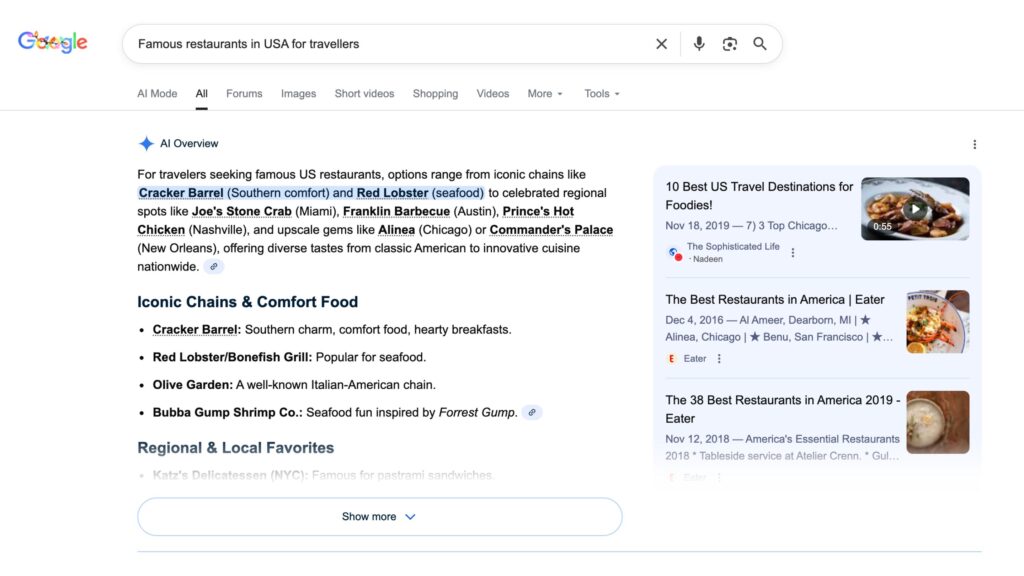Open the Commander's Palace link
1024x576 pixels.
[x=551, y=230]
